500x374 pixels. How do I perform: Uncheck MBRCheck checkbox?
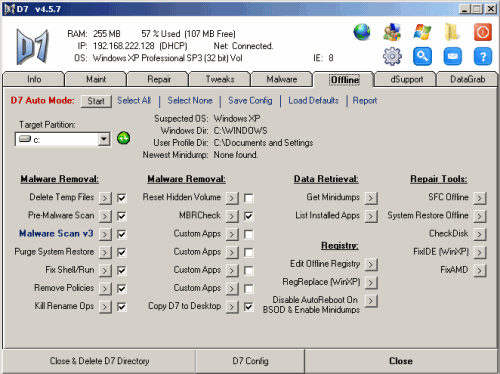click(x=248, y=216)
